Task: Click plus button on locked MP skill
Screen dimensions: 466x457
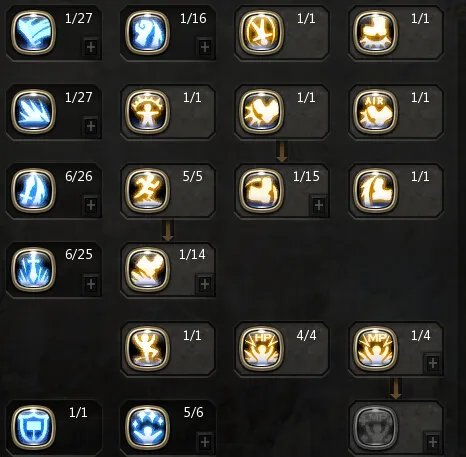Action: [433, 442]
